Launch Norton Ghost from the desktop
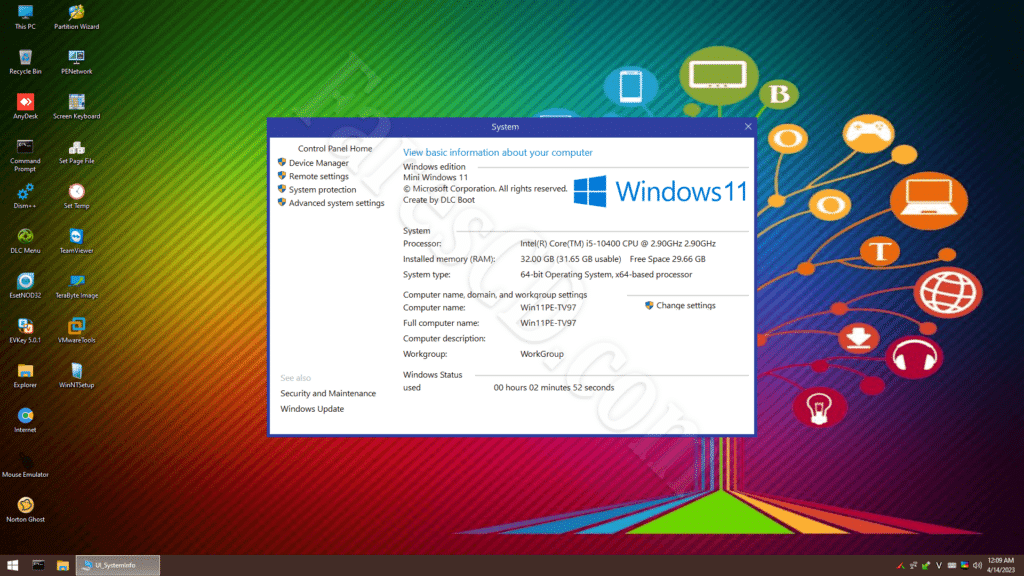The image size is (1024, 576). 25,509
